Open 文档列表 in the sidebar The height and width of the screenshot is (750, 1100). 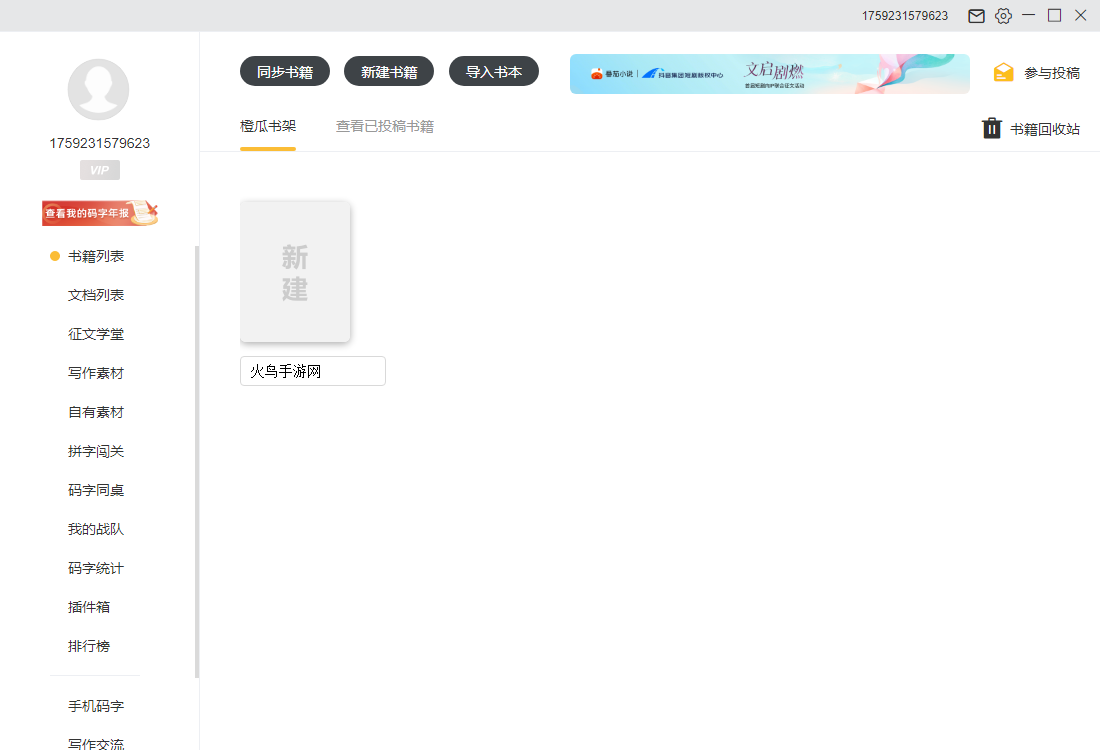click(96, 295)
